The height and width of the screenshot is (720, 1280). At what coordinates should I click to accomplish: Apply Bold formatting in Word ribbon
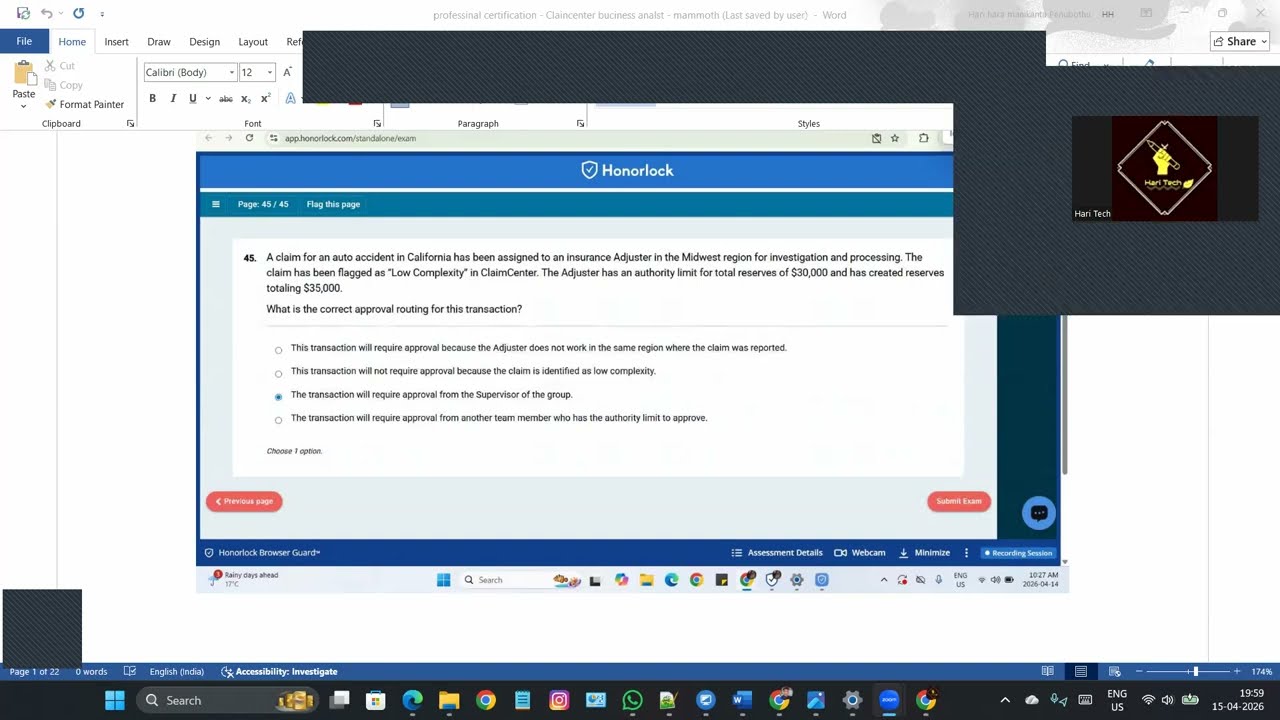click(x=153, y=98)
